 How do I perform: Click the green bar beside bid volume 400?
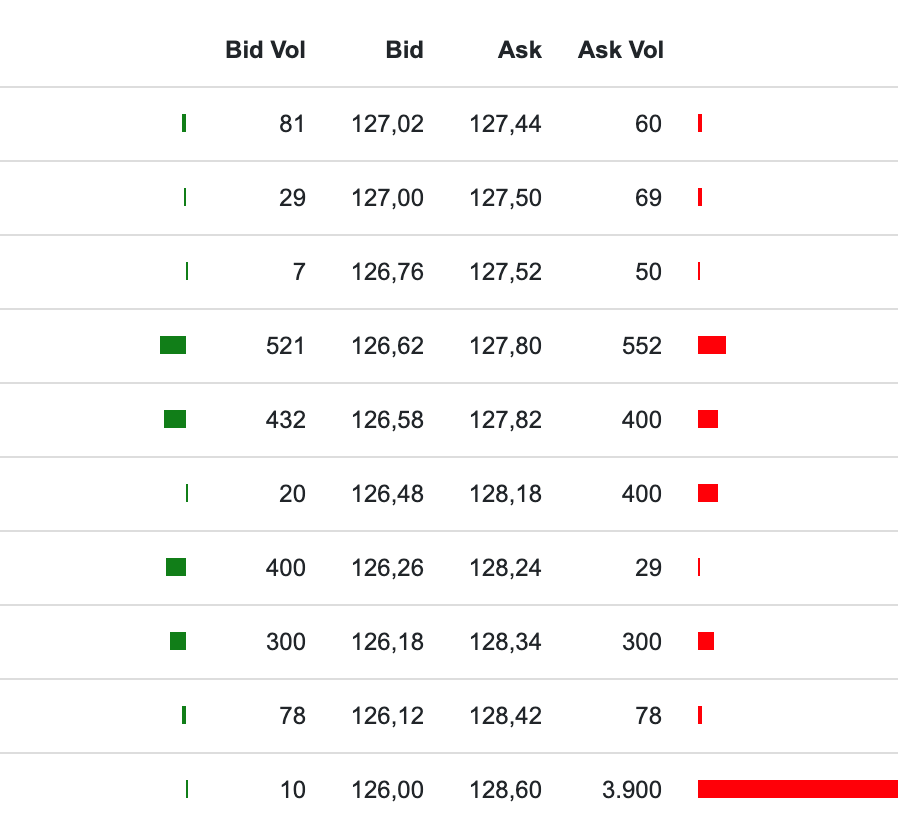[176, 567]
